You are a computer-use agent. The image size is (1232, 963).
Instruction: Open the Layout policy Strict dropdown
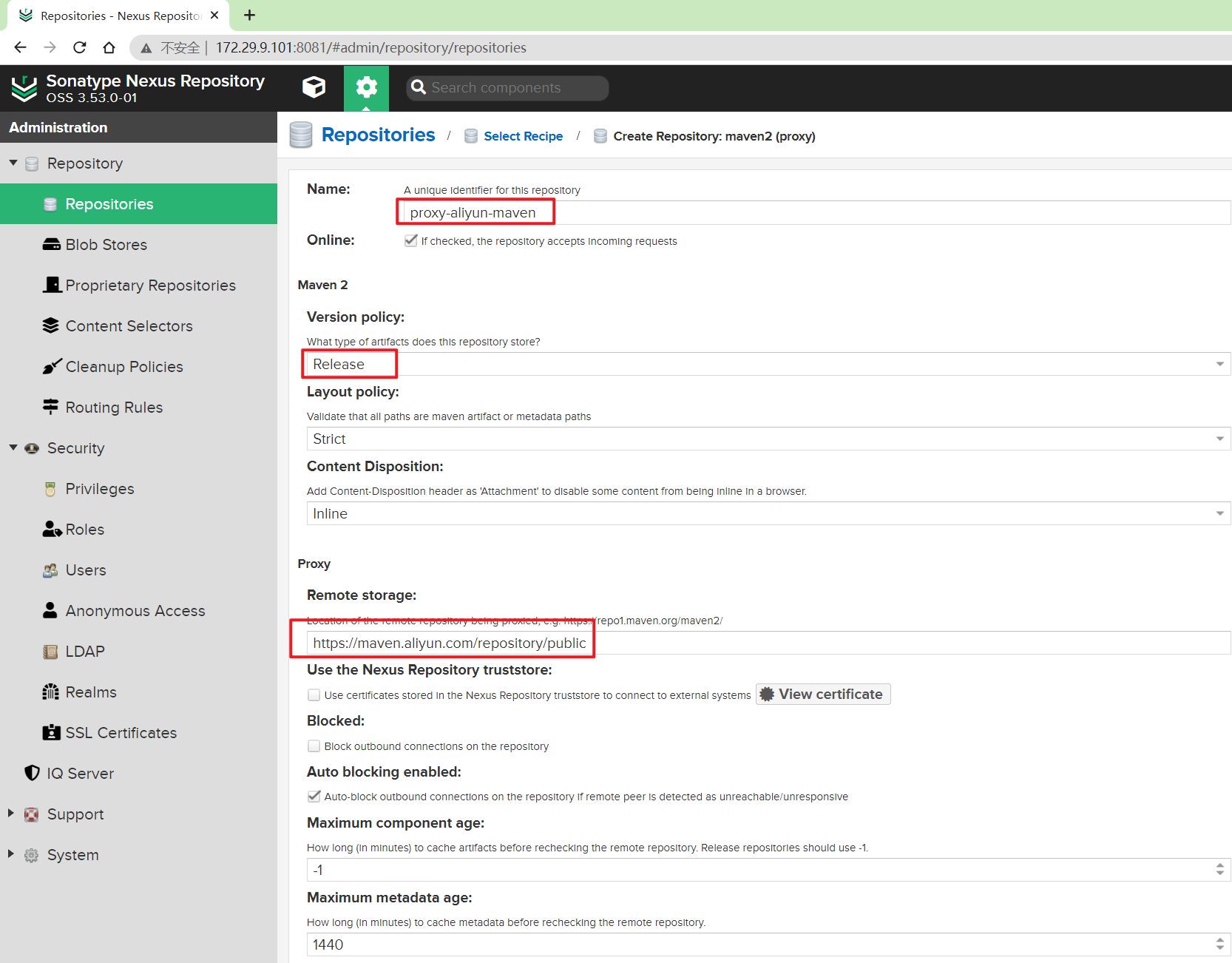(768, 439)
